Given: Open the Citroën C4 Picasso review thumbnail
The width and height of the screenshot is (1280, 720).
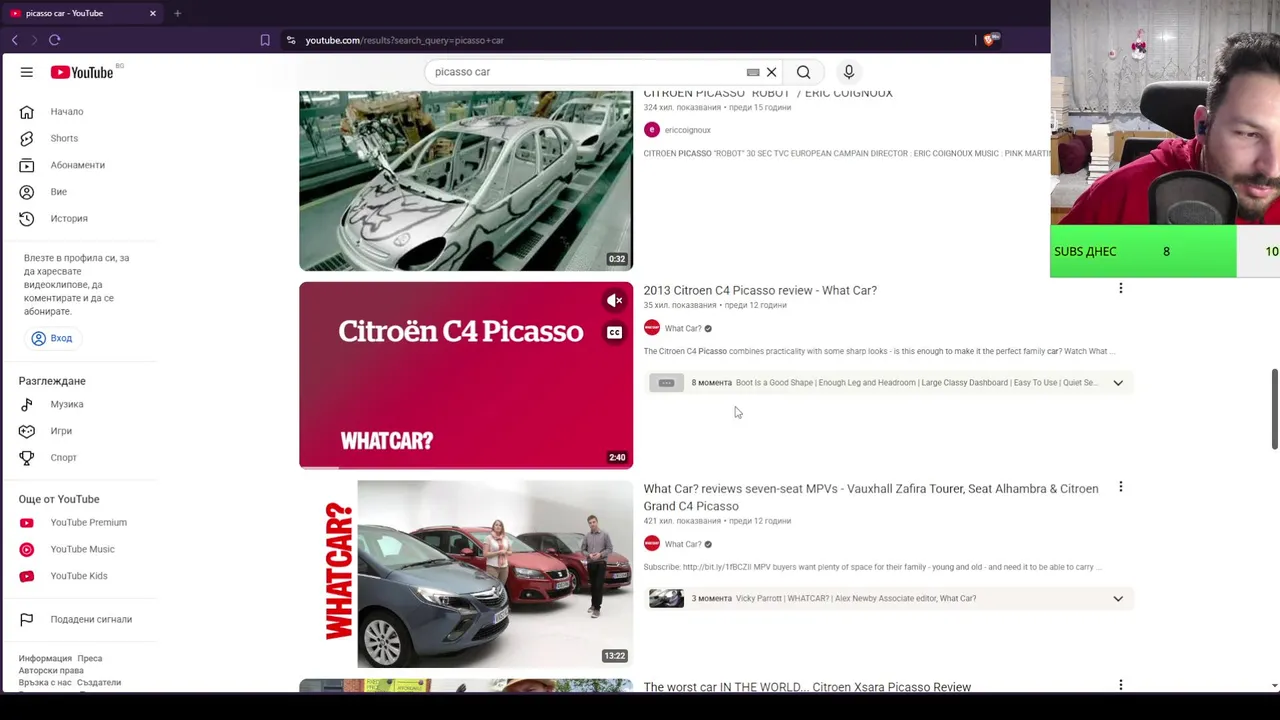Looking at the screenshot, I should point(466,375).
